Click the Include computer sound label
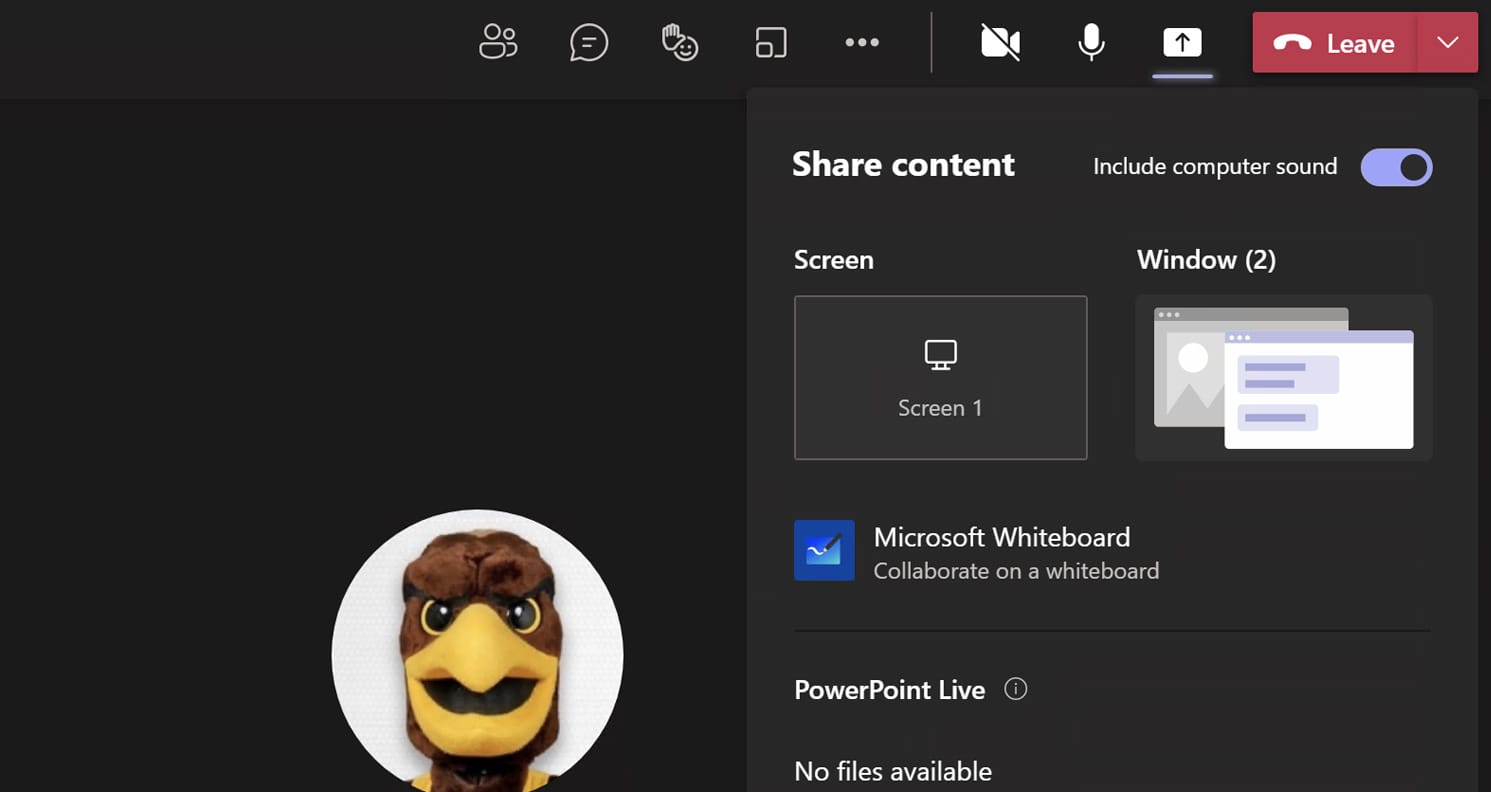Screen dimensions: 1491x792 (1214, 167)
